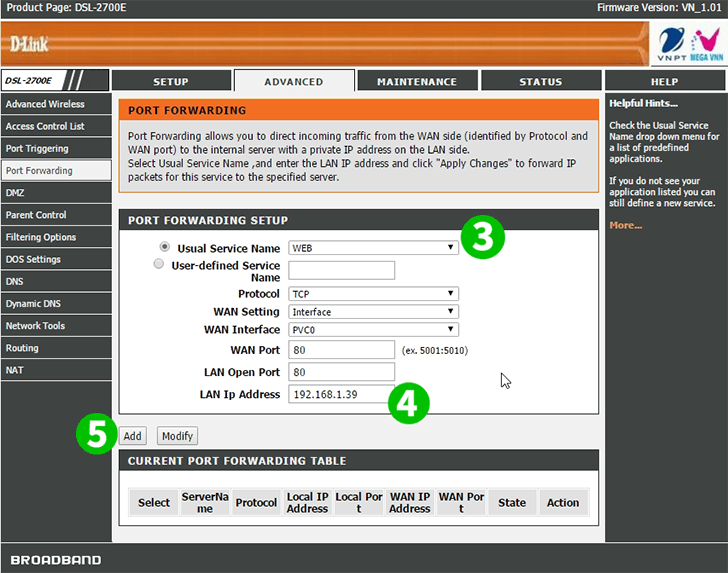The height and width of the screenshot is (573, 728).
Task: Go to the STATUS tab
Action: (x=540, y=82)
